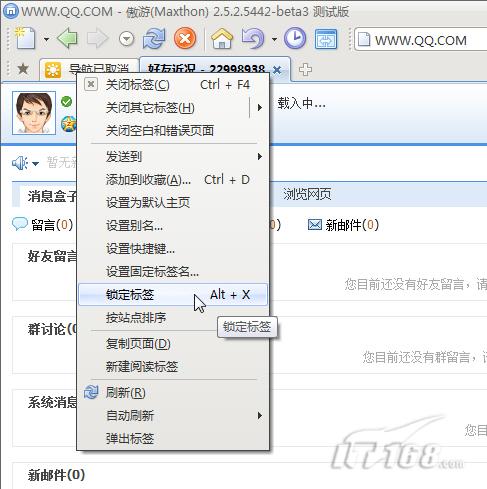Click the Undo closed tab icon
The image size is (487, 489).
click(x=253, y=38)
